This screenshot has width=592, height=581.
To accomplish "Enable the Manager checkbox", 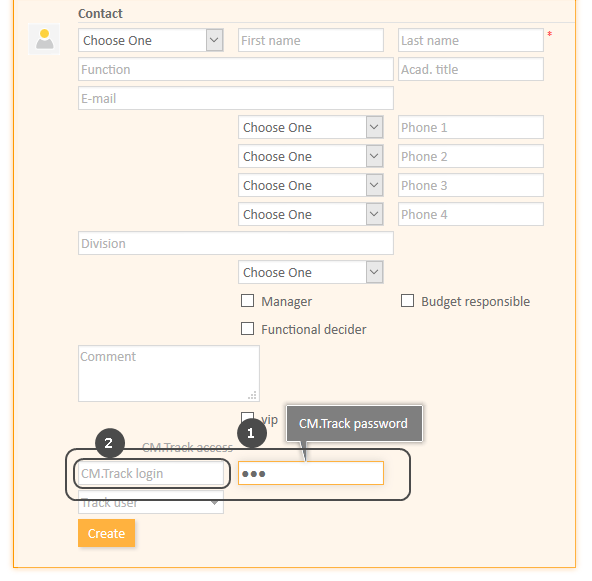I will (x=247, y=301).
